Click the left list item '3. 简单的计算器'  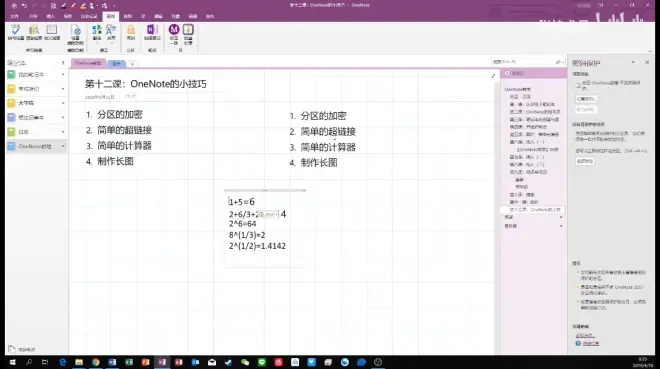[119, 146]
